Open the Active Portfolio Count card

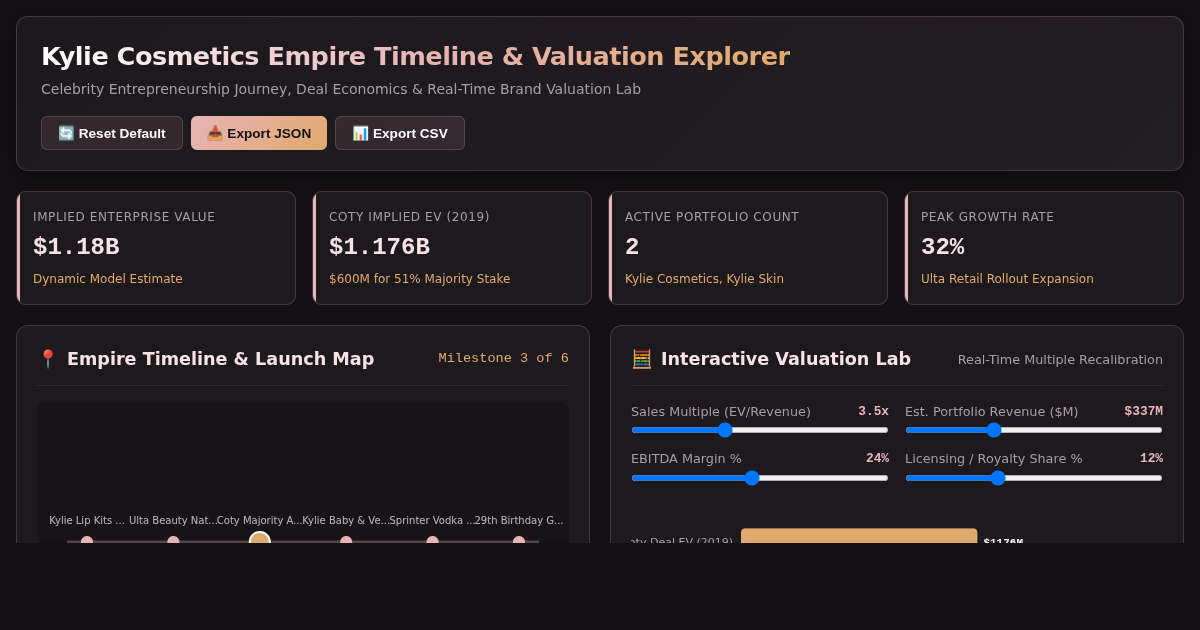coord(748,248)
